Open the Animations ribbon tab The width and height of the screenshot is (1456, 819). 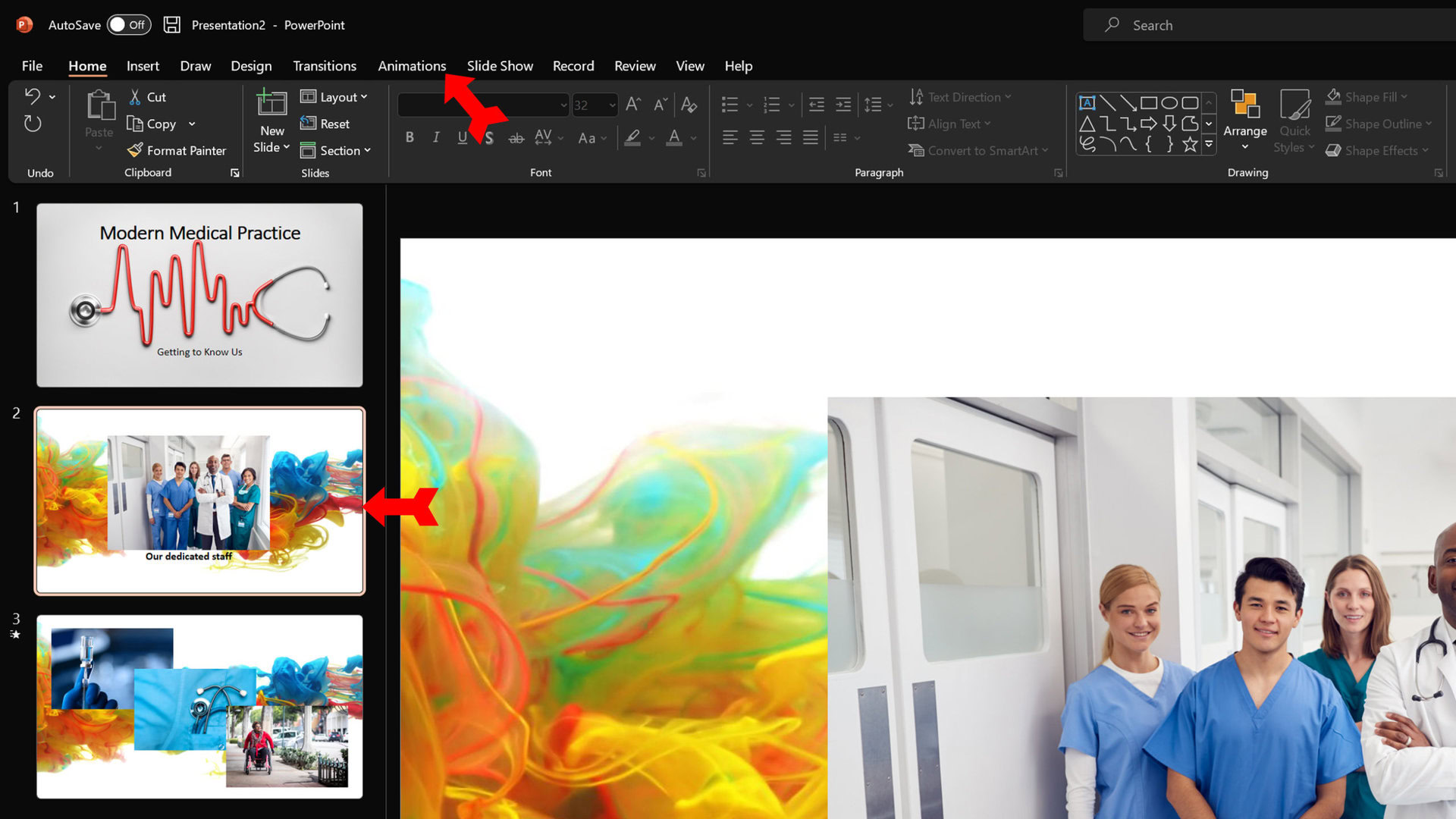pyautogui.click(x=411, y=65)
